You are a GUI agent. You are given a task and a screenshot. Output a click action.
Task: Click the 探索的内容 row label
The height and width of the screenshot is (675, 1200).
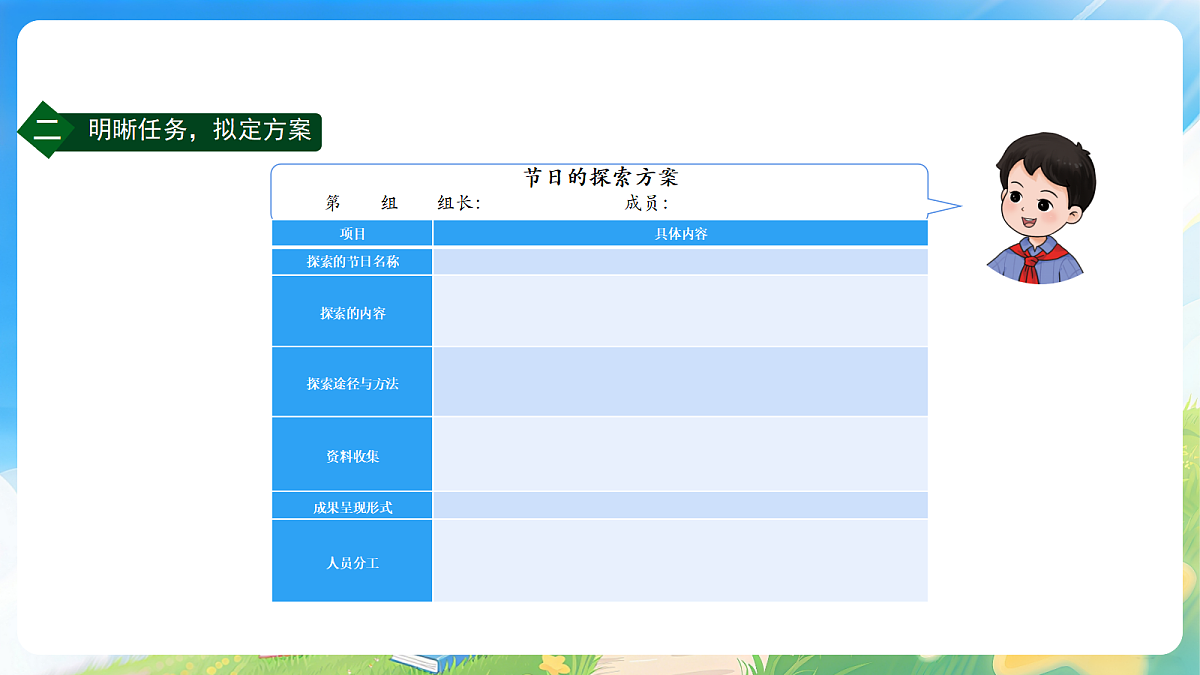tap(352, 312)
